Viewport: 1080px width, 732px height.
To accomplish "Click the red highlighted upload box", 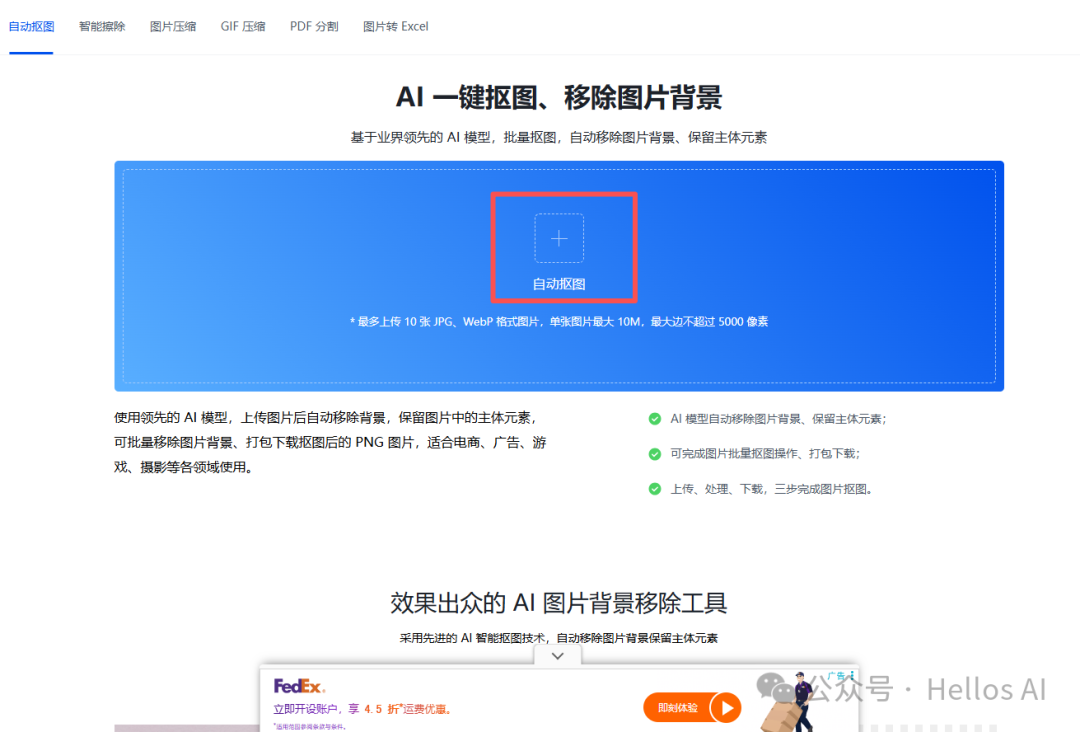I will click(563, 246).
